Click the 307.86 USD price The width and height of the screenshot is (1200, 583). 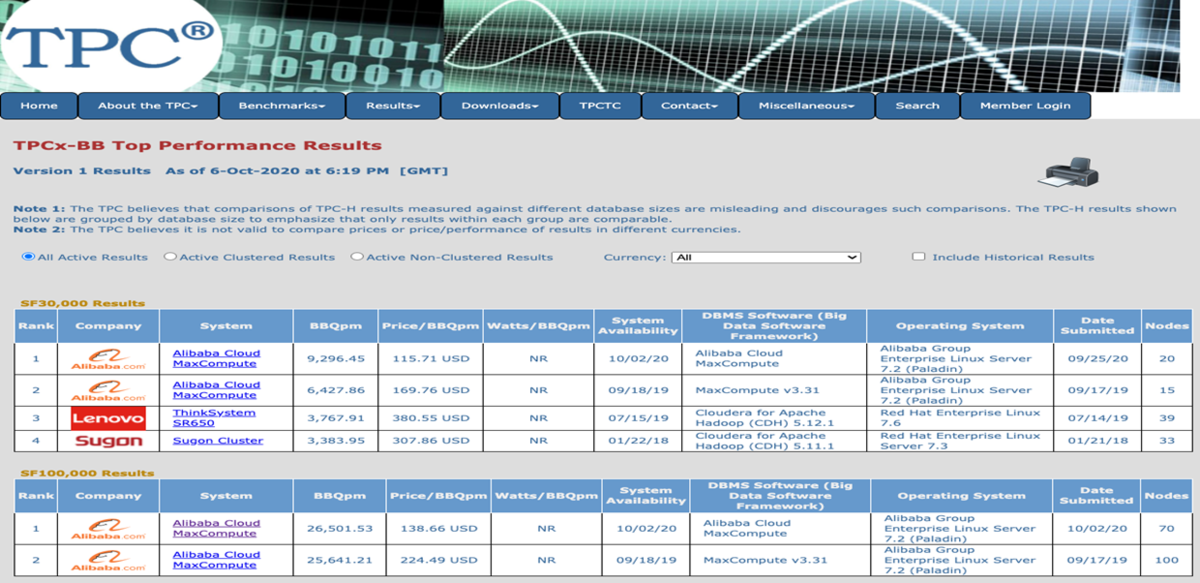[x=433, y=441]
